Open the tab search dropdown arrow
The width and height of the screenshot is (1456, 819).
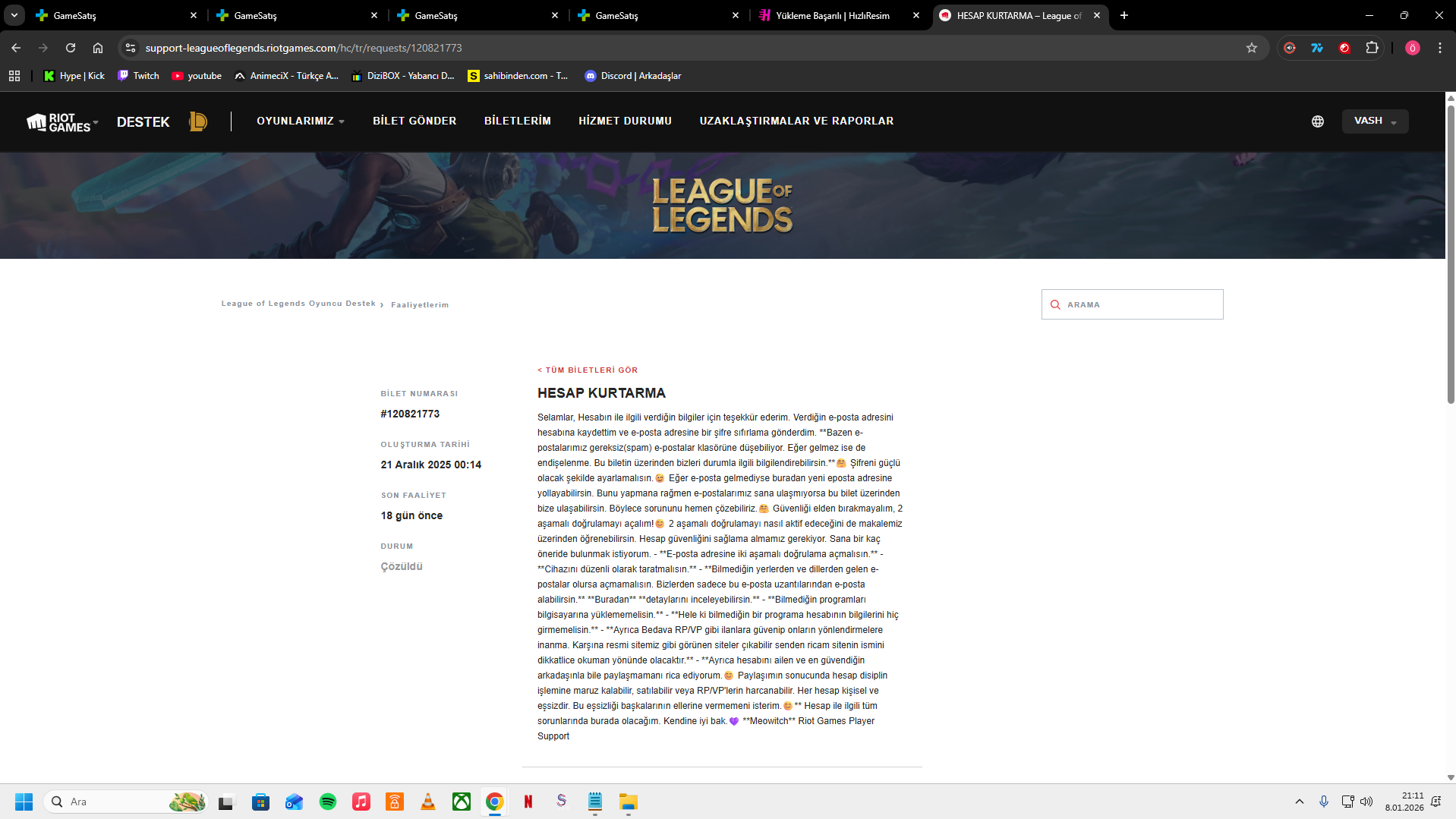tap(14, 15)
